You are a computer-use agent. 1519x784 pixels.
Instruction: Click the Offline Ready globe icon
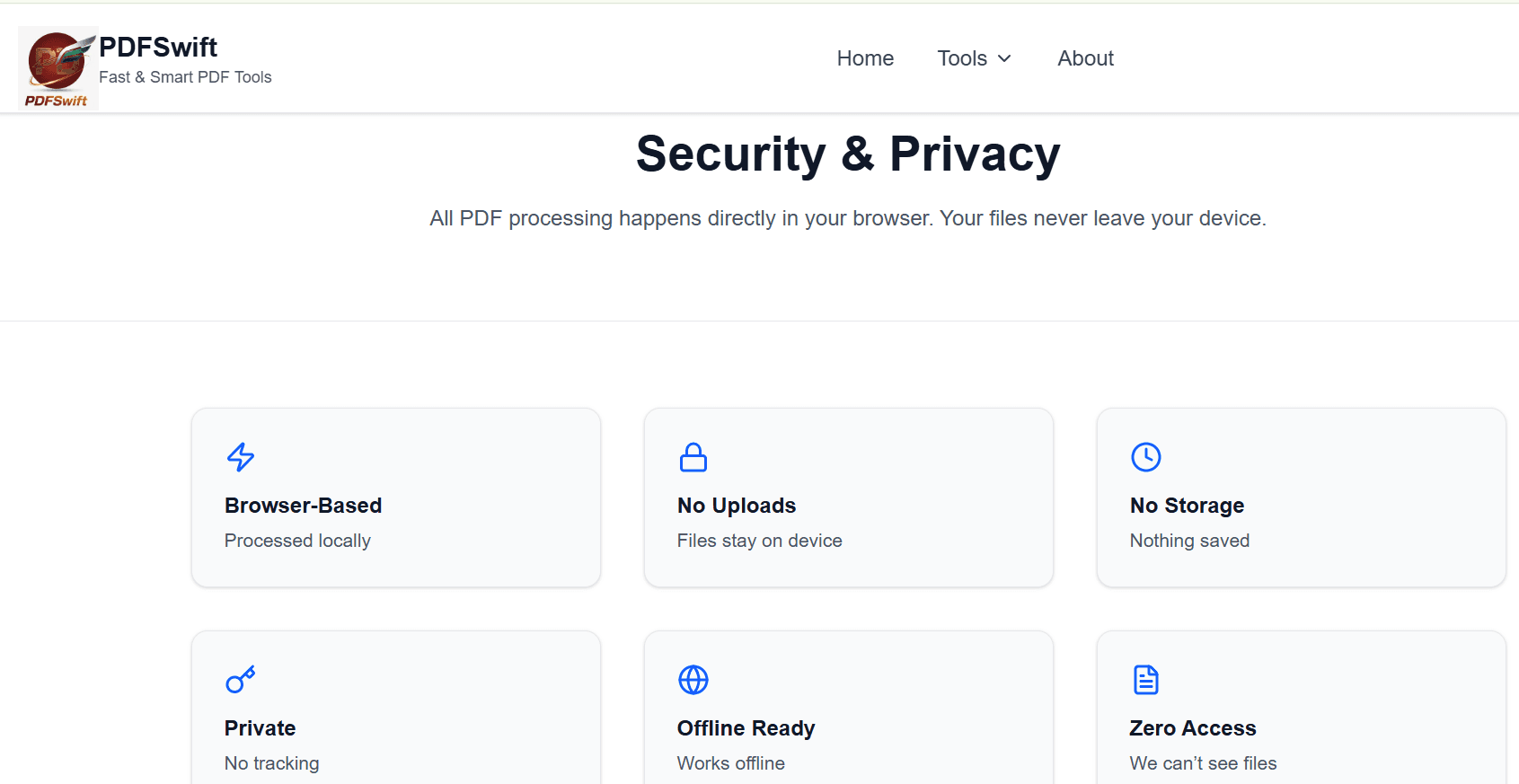coord(693,680)
